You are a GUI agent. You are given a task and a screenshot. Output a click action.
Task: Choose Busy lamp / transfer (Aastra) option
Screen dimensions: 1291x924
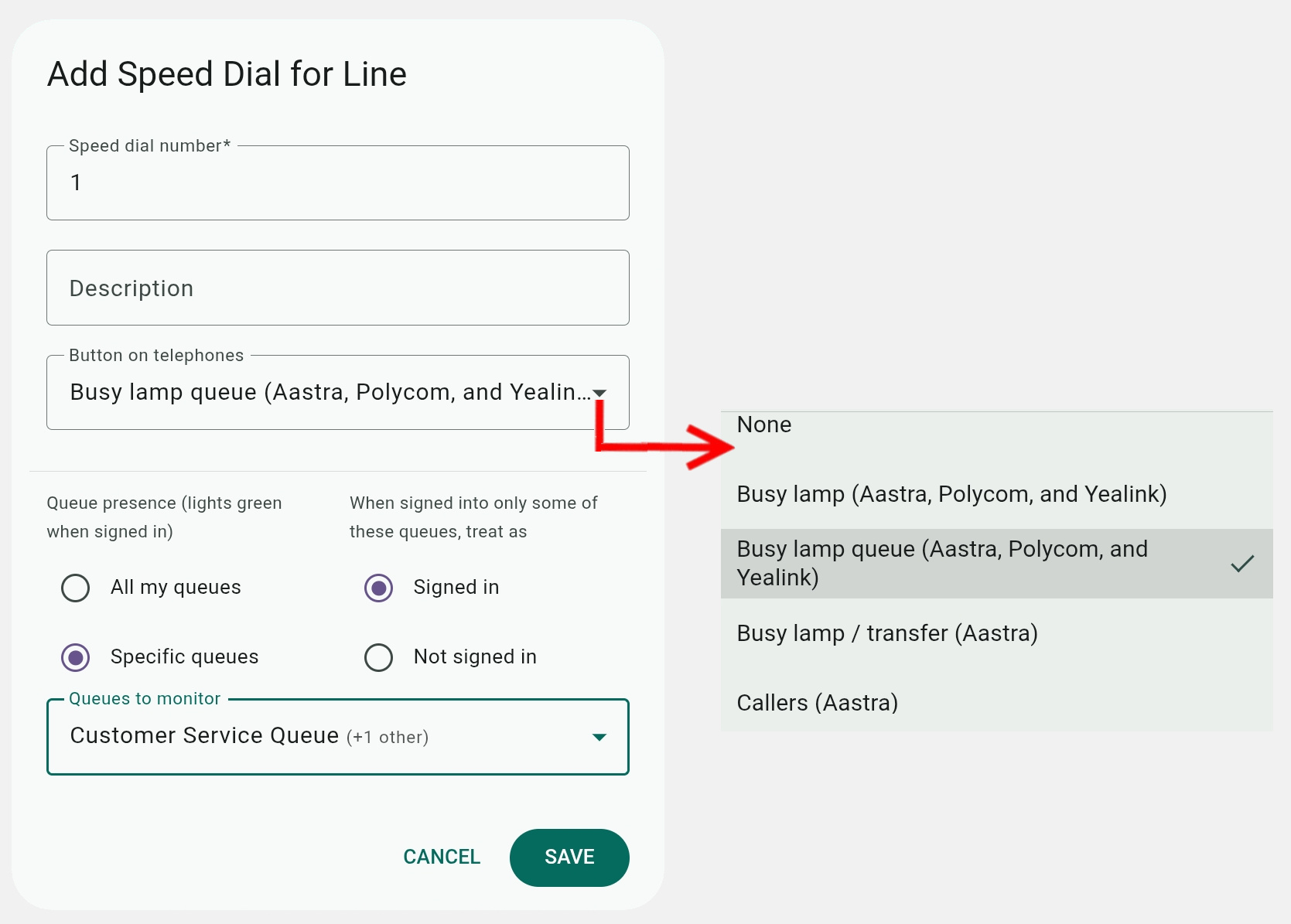tap(996, 633)
